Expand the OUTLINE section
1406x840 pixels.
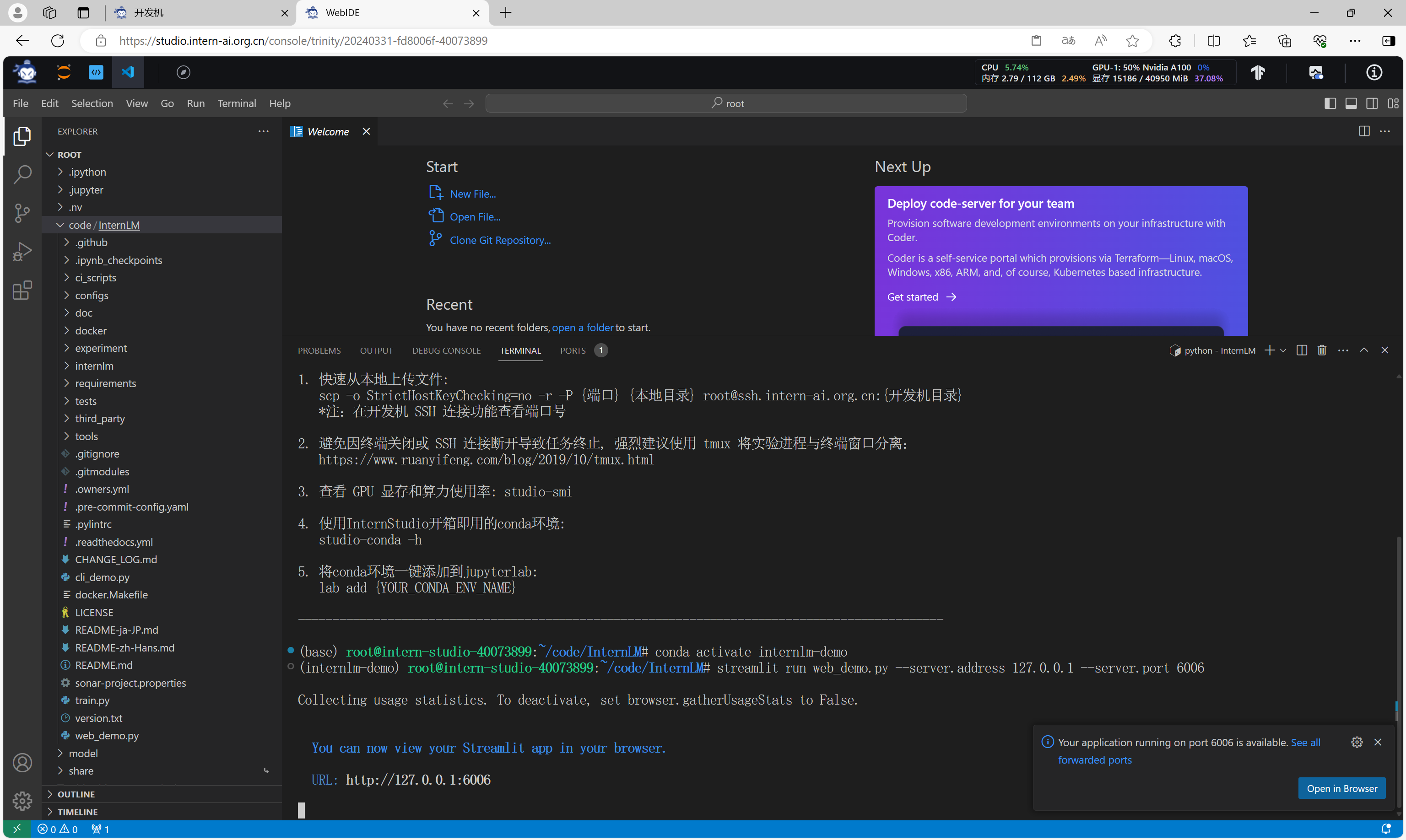pos(162,794)
